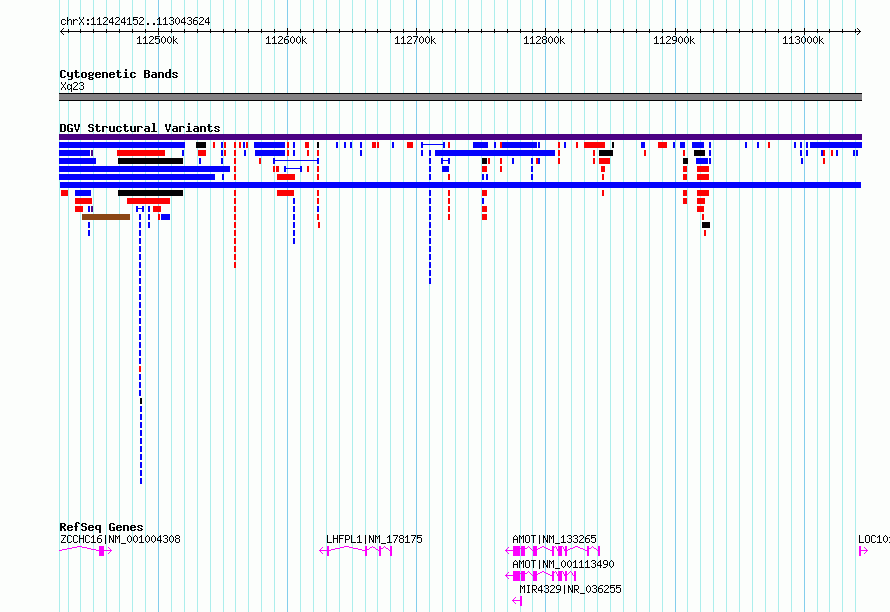Click the right arrow end of the ruler
This screenshot has height=612, width=890.
(x=858, y=32)
